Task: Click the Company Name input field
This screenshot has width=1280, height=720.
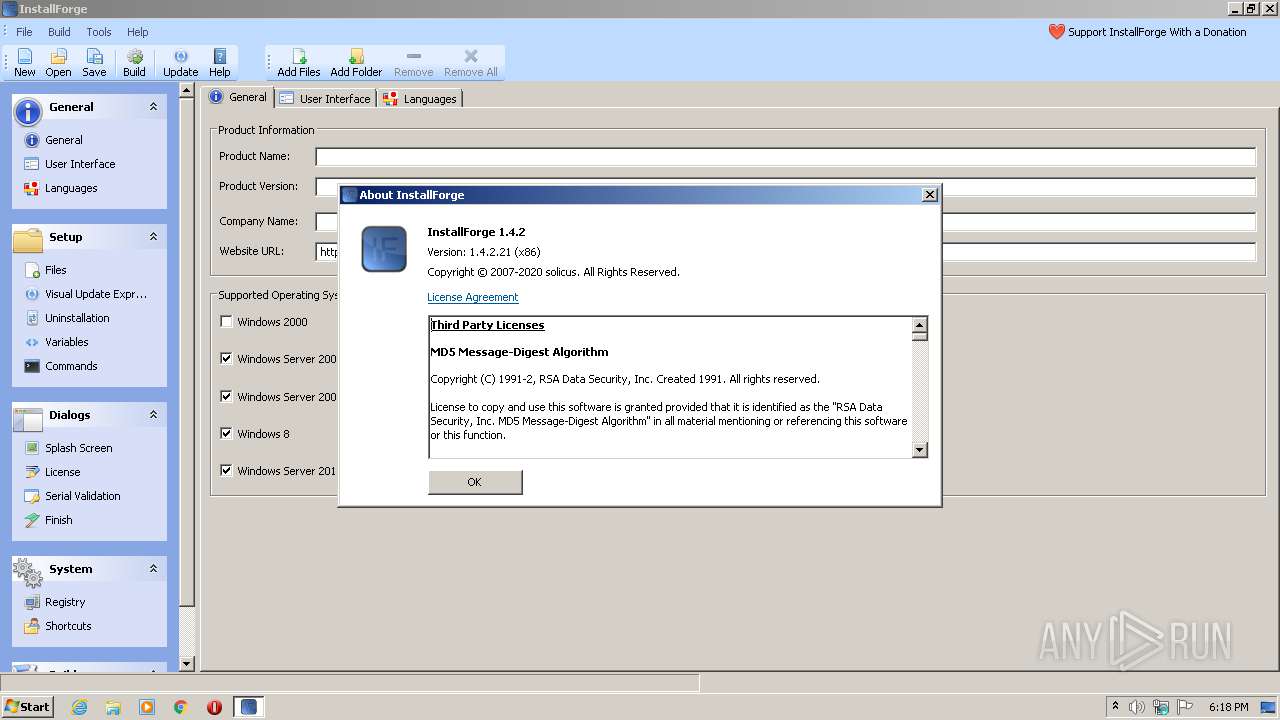Action: (785, 222)
